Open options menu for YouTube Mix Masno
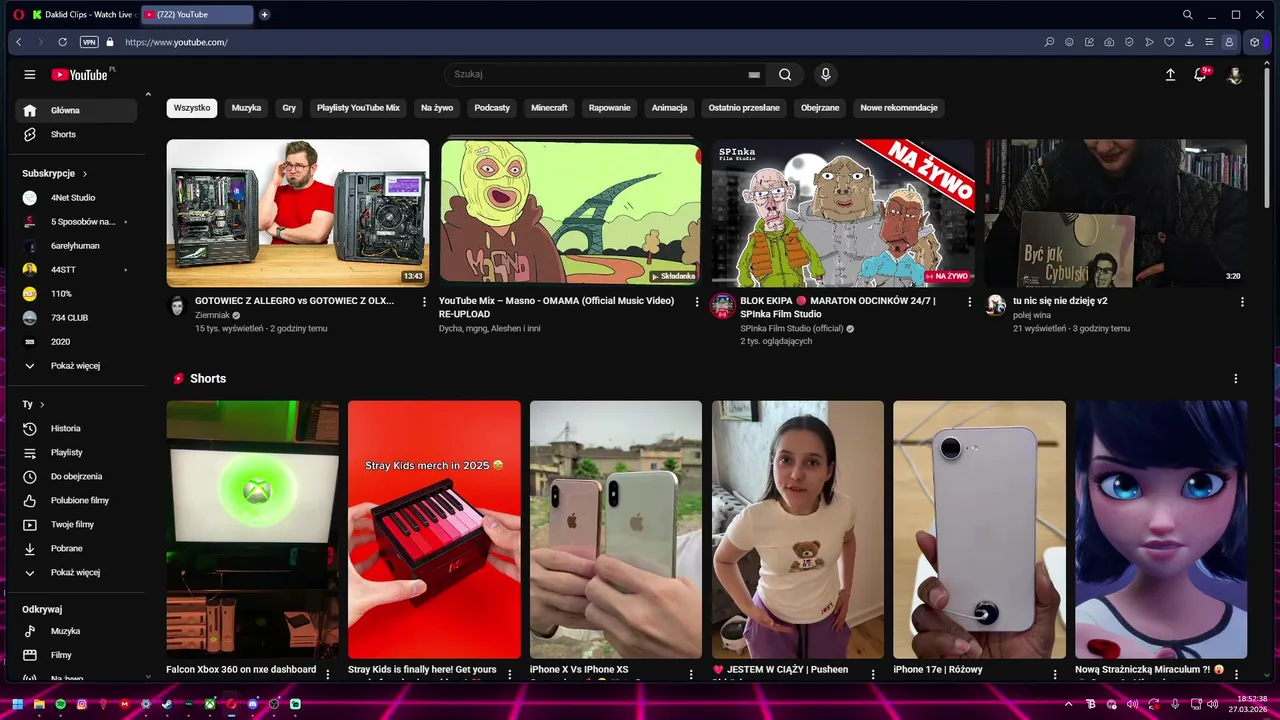1280x720 pixels. click(x=697, y=302)
